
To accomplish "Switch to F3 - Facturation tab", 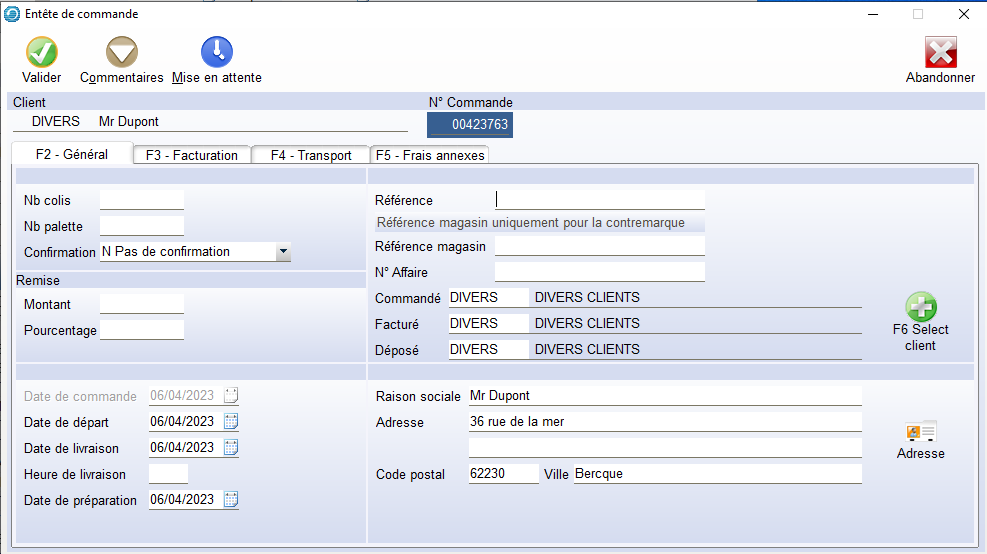I will [x=192, y=155].
